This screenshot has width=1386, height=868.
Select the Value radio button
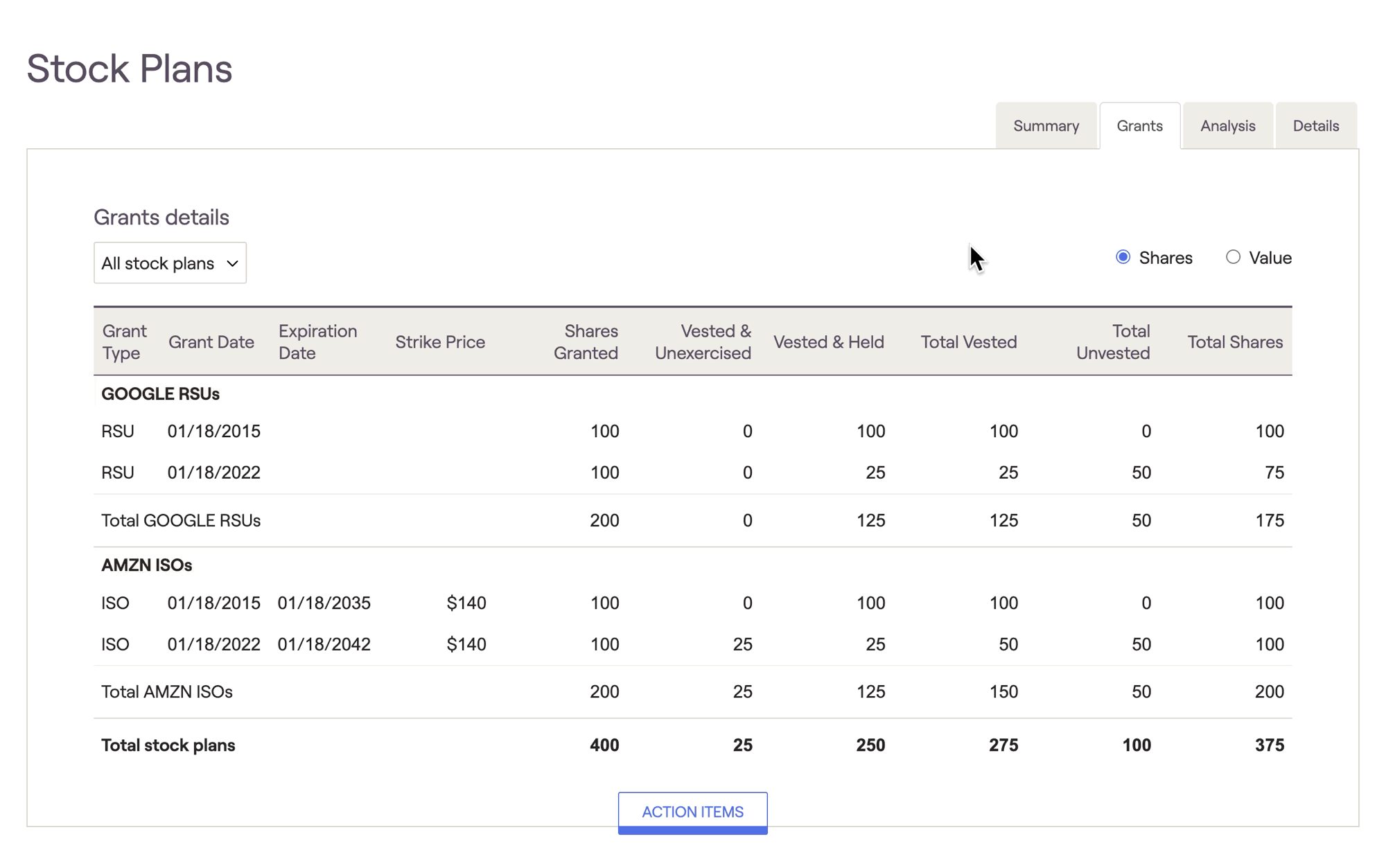tap(1233, 258)
